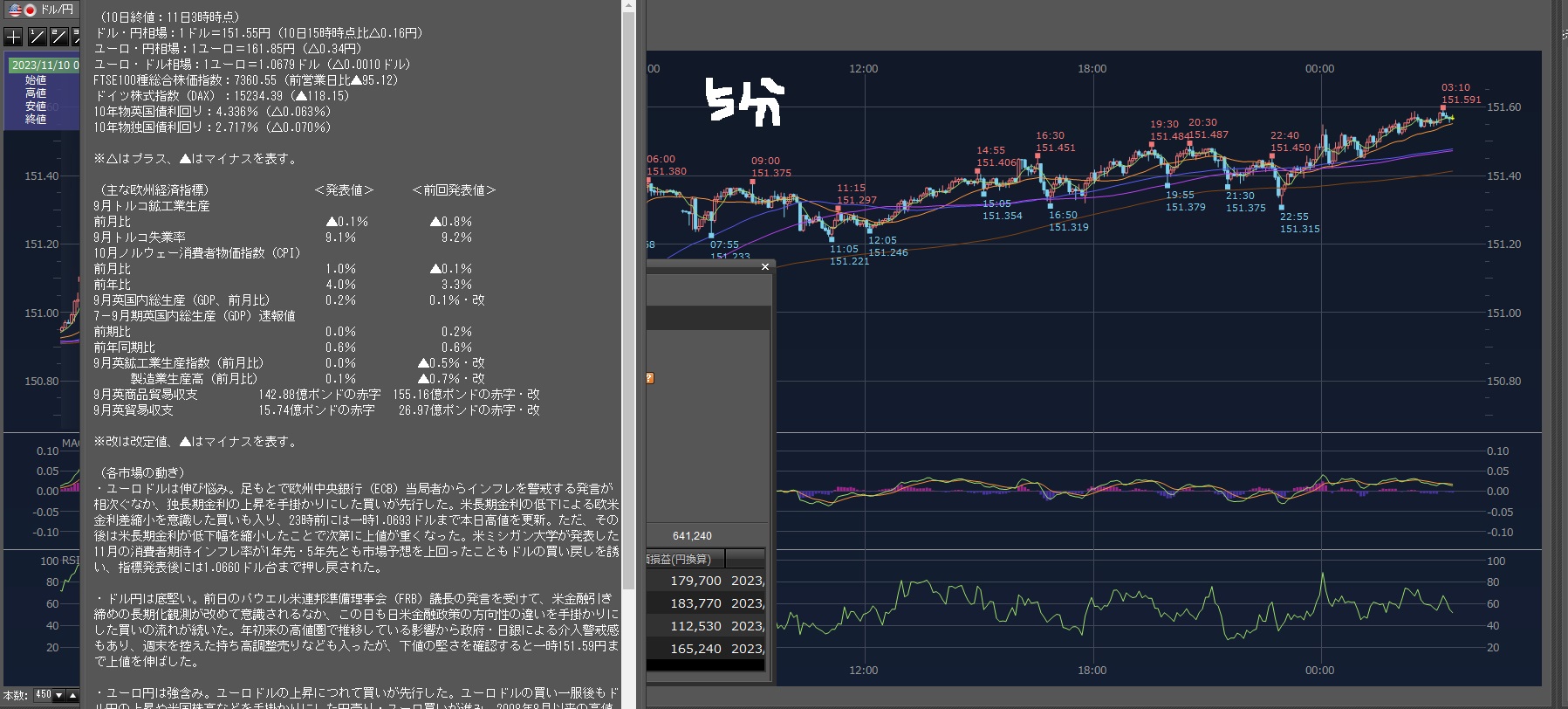Select the crosshair cursor tool
This screenshot has height=709, width=1568.
[x=13, y=37]
